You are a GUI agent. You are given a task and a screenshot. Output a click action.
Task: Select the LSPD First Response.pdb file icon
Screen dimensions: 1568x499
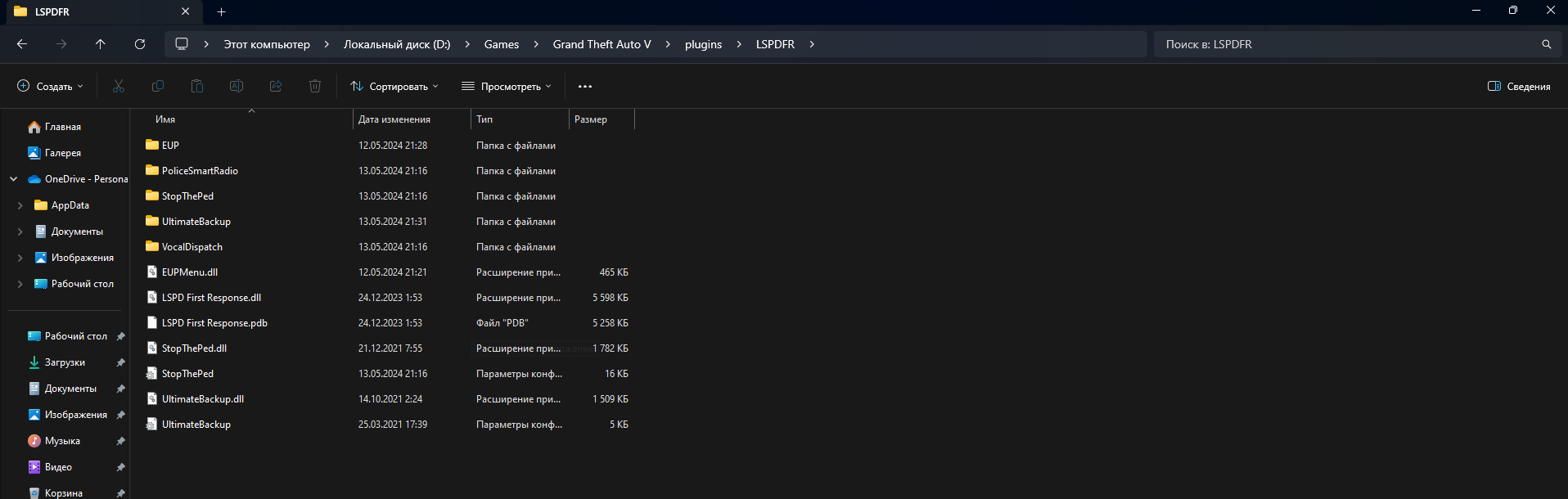coord(152,322)
